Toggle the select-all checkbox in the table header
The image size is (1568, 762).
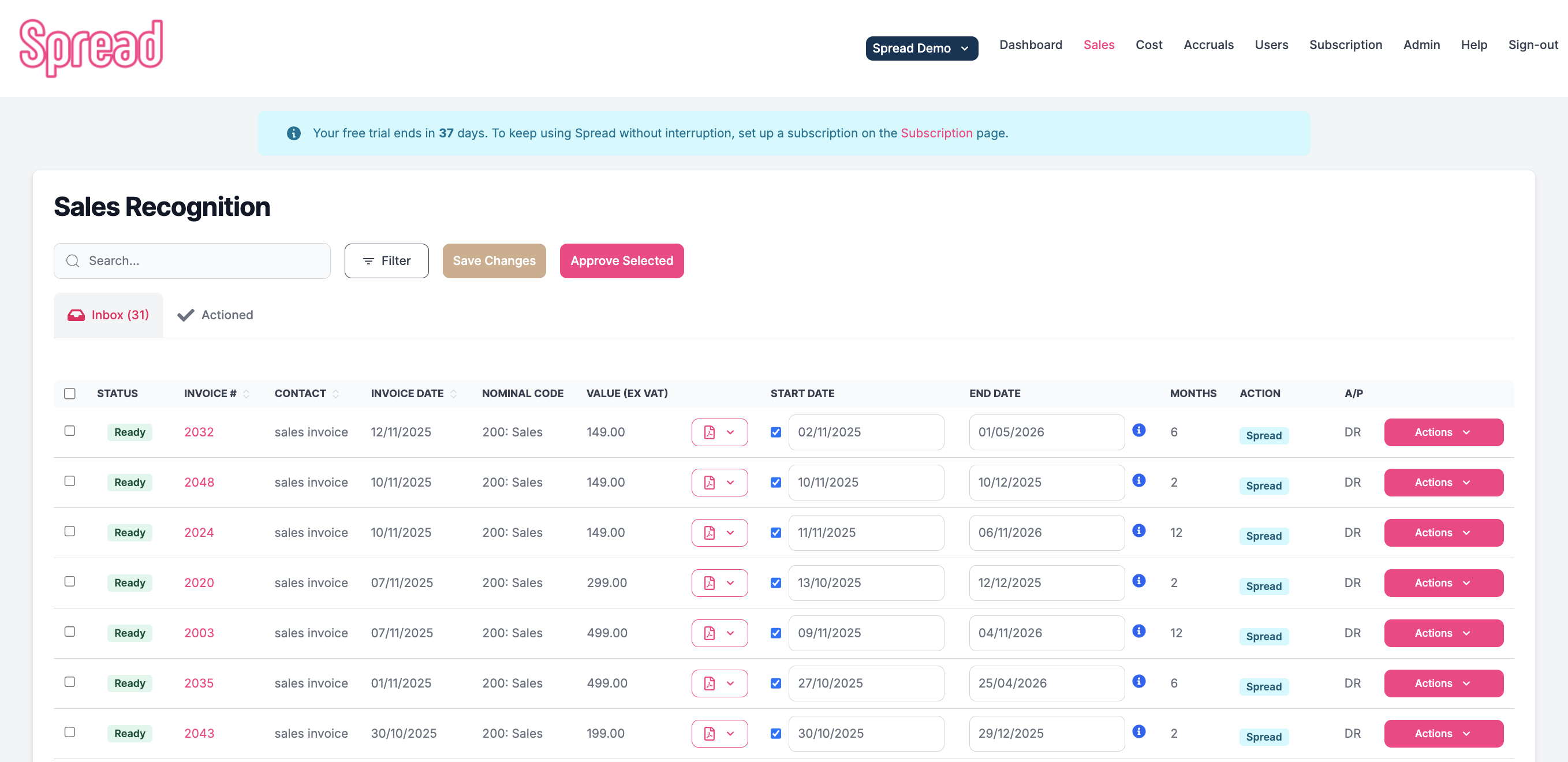pos(69,393)
